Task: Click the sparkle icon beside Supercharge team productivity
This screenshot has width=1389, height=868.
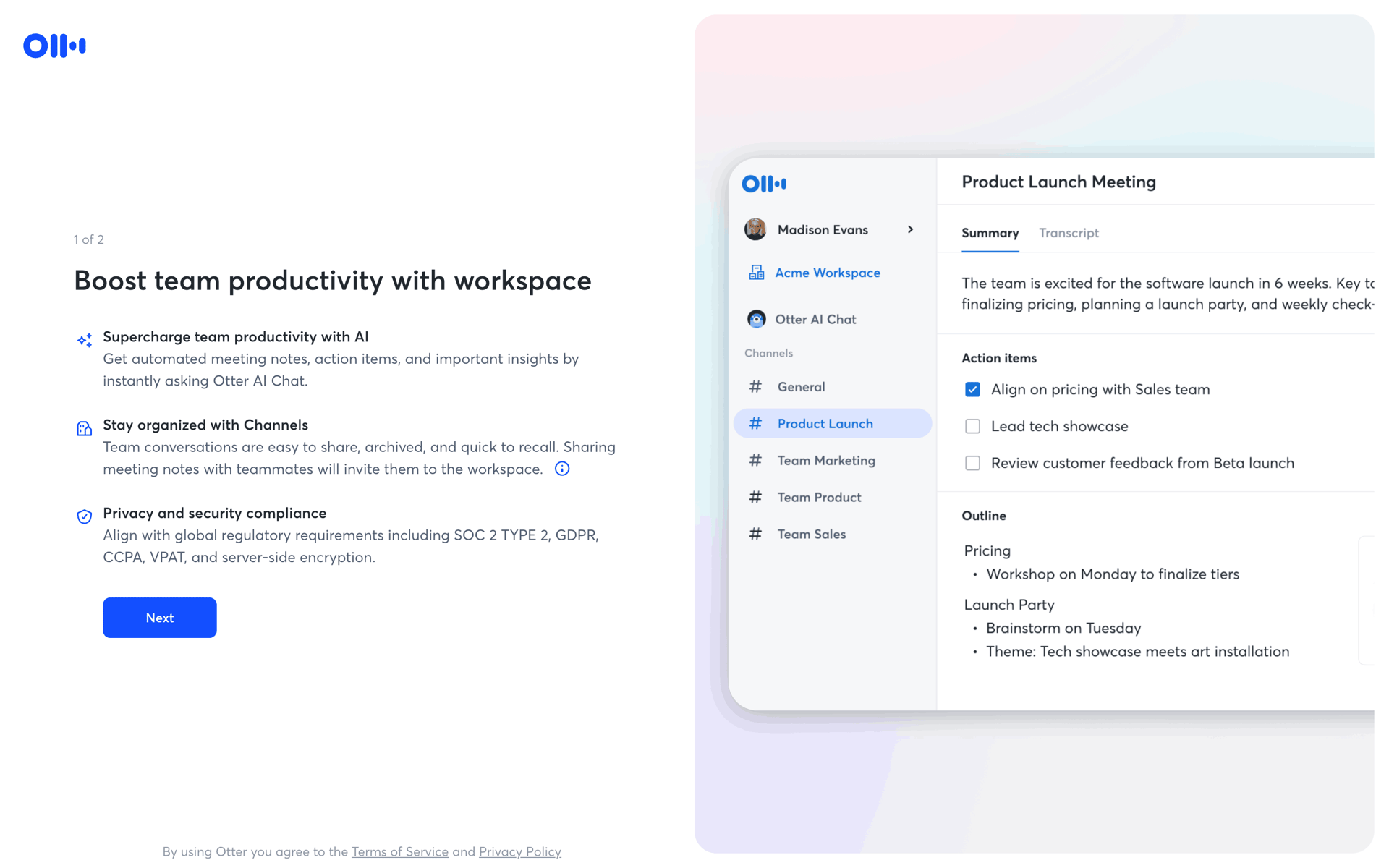Action: [x=85, y=340]
